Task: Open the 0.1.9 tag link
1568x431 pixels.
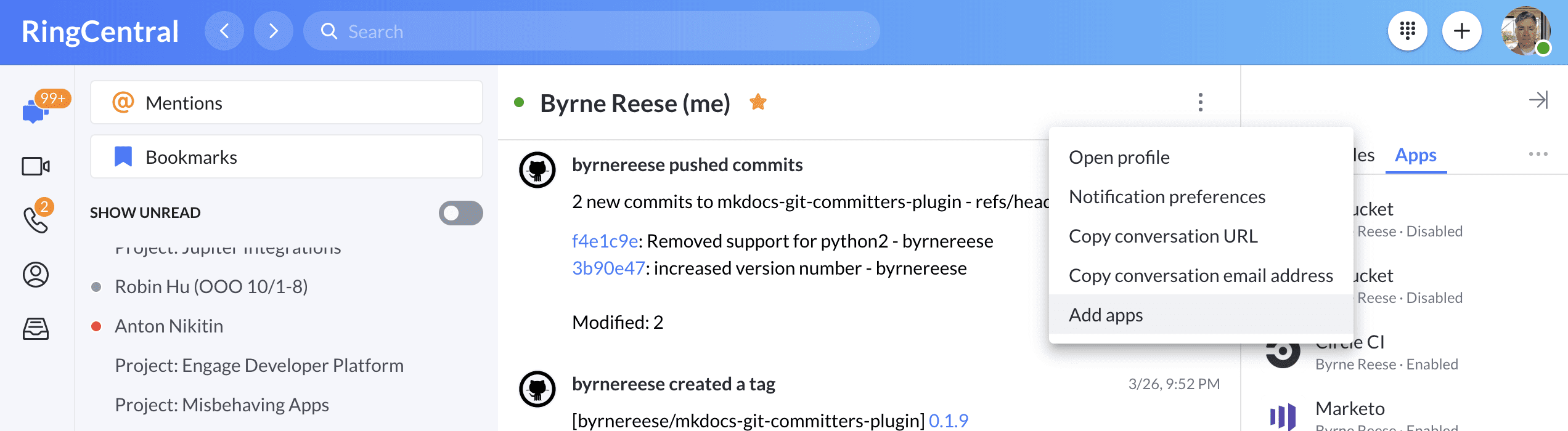Action: [948, 421]
